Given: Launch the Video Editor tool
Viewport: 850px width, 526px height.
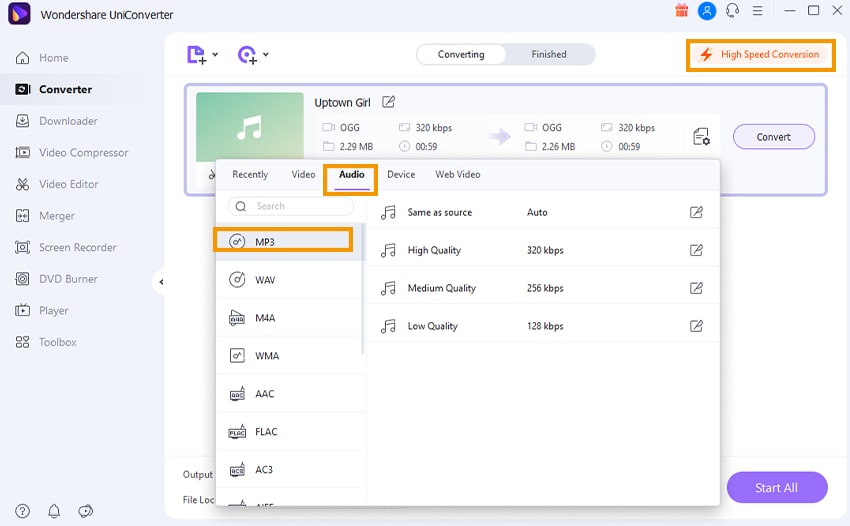Looking at the screenshot, I should (57, 184).
